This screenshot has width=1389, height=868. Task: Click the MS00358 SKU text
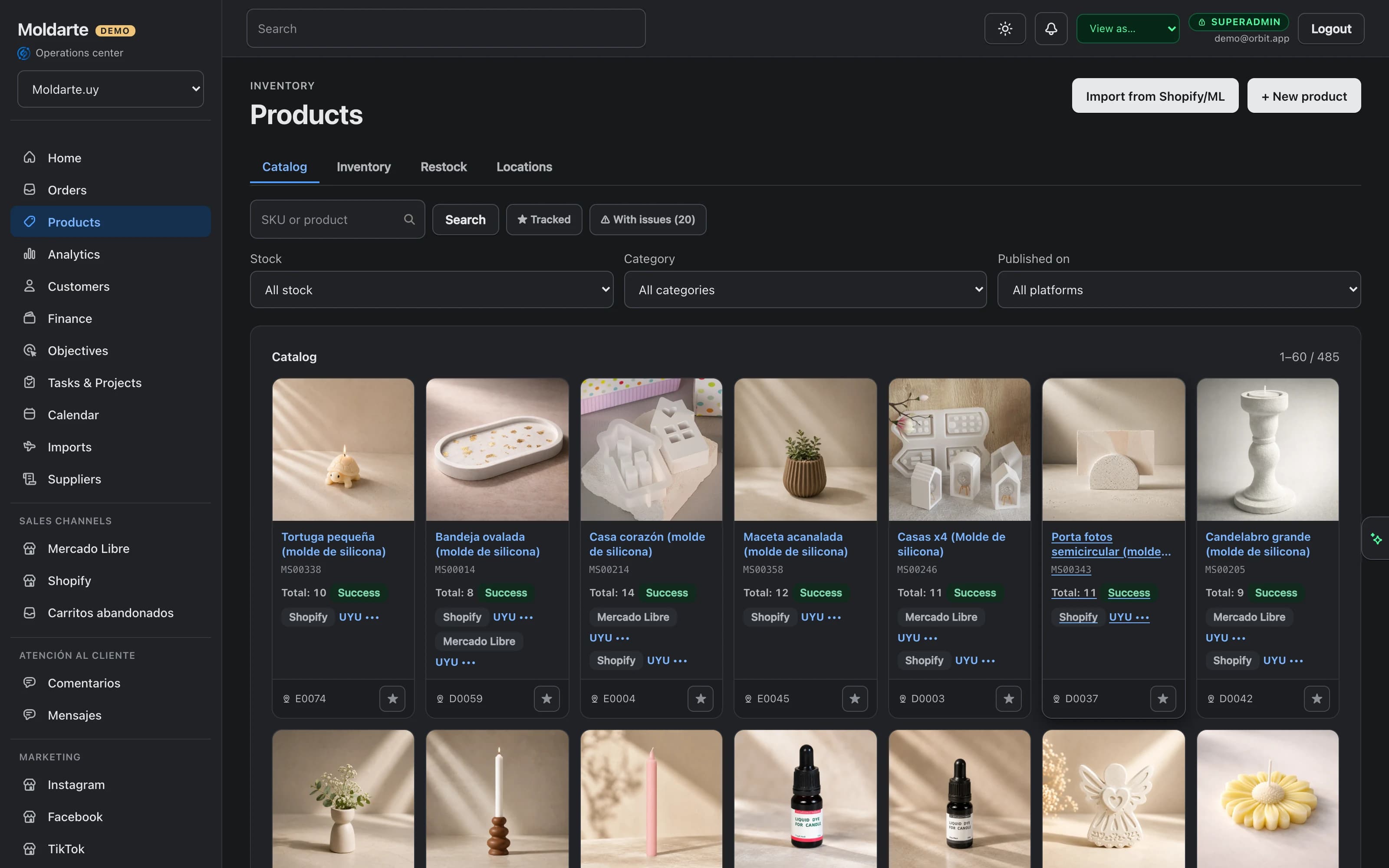763,569
